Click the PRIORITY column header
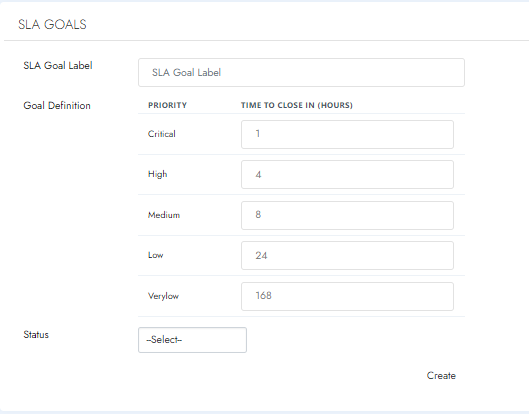 pyautogui.click(x=167, y=105)
